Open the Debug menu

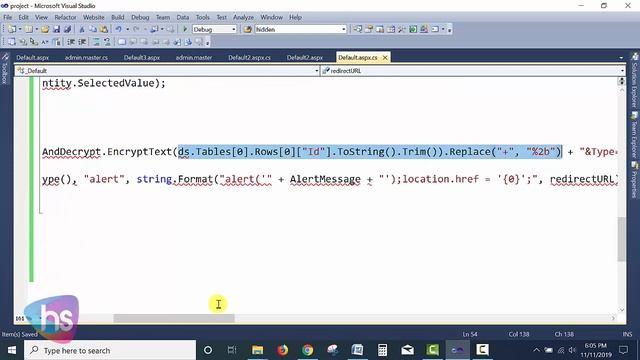140,17
